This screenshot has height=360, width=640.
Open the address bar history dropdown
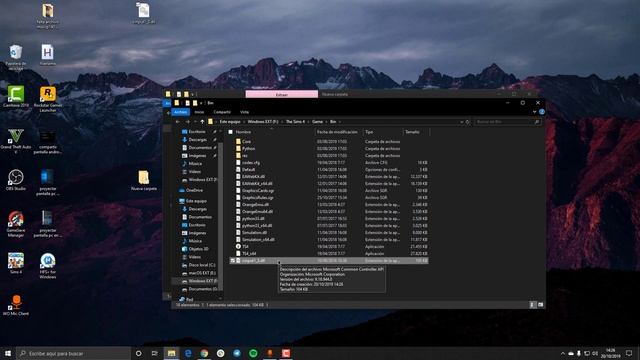point(462,122)
